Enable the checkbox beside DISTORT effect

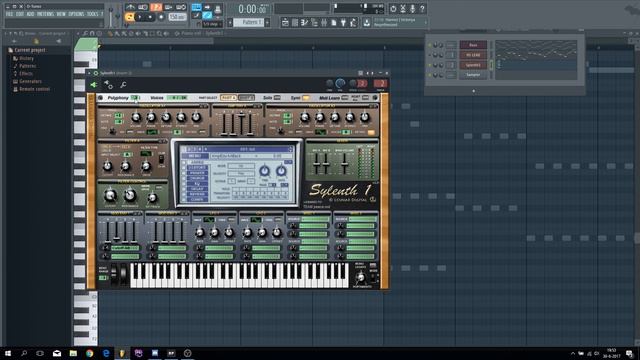pyautogui.click(x=184, y=168)
